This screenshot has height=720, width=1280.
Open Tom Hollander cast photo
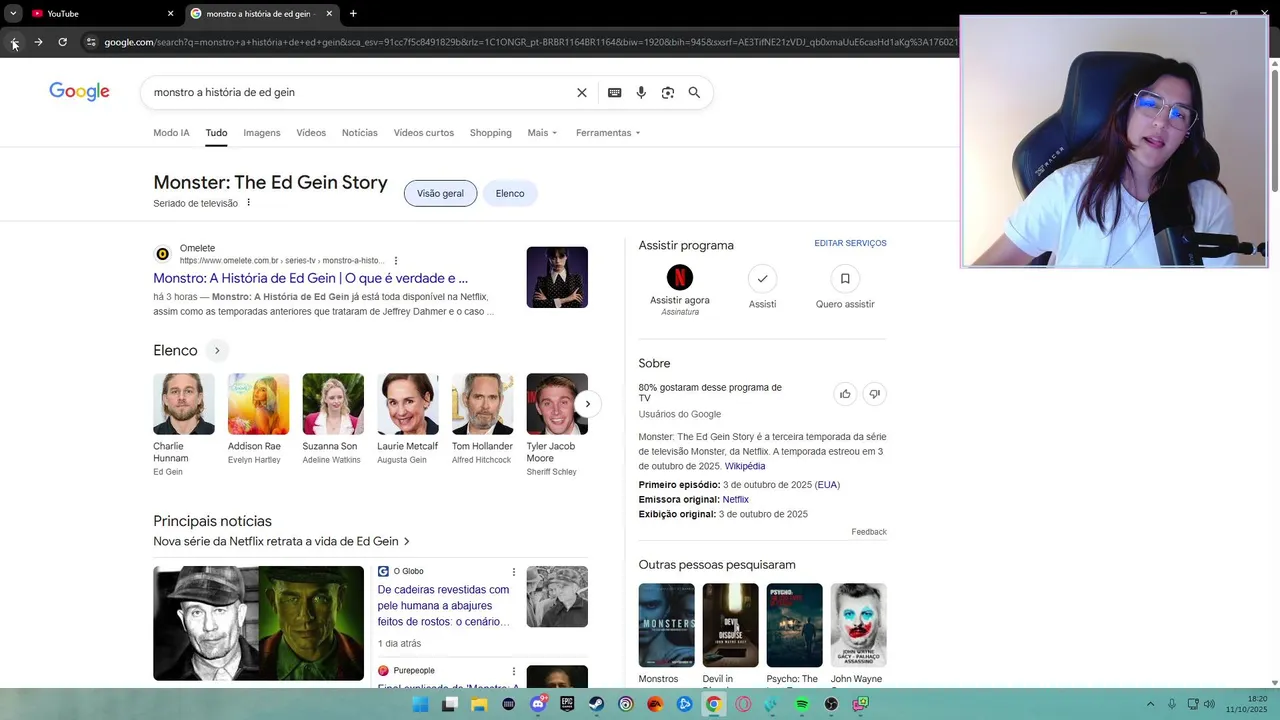coord(482,404)
